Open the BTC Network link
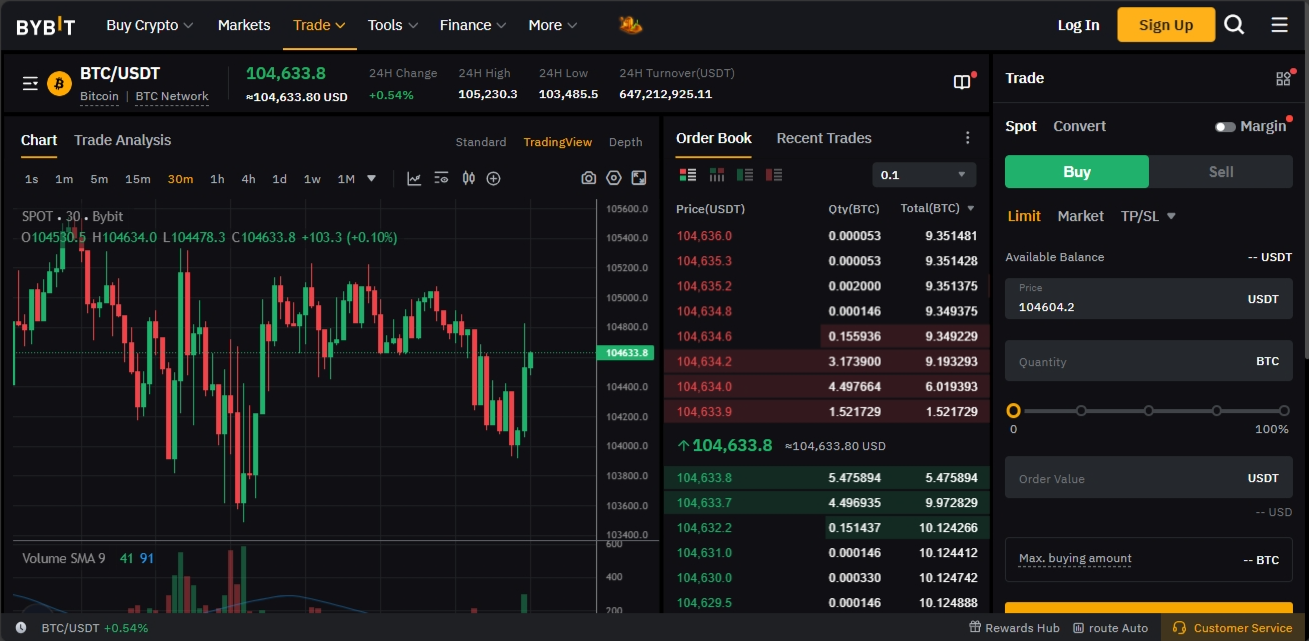 [172, 97]
